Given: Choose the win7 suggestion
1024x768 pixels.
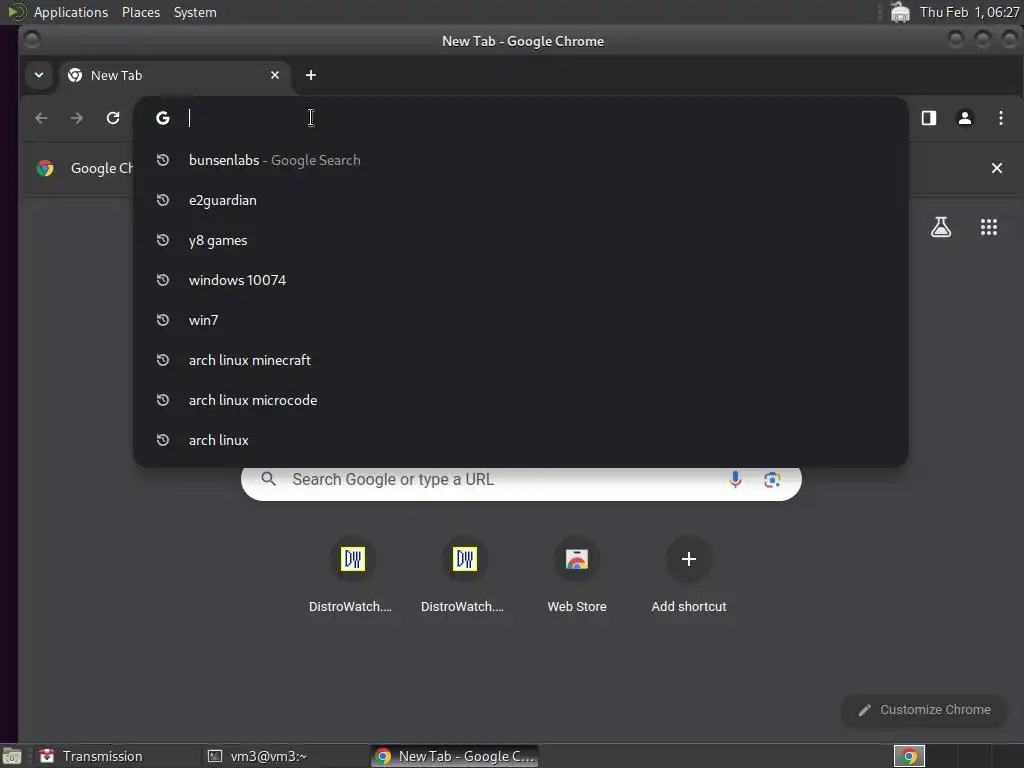Looking at the screenshot, I should [520, 320].
